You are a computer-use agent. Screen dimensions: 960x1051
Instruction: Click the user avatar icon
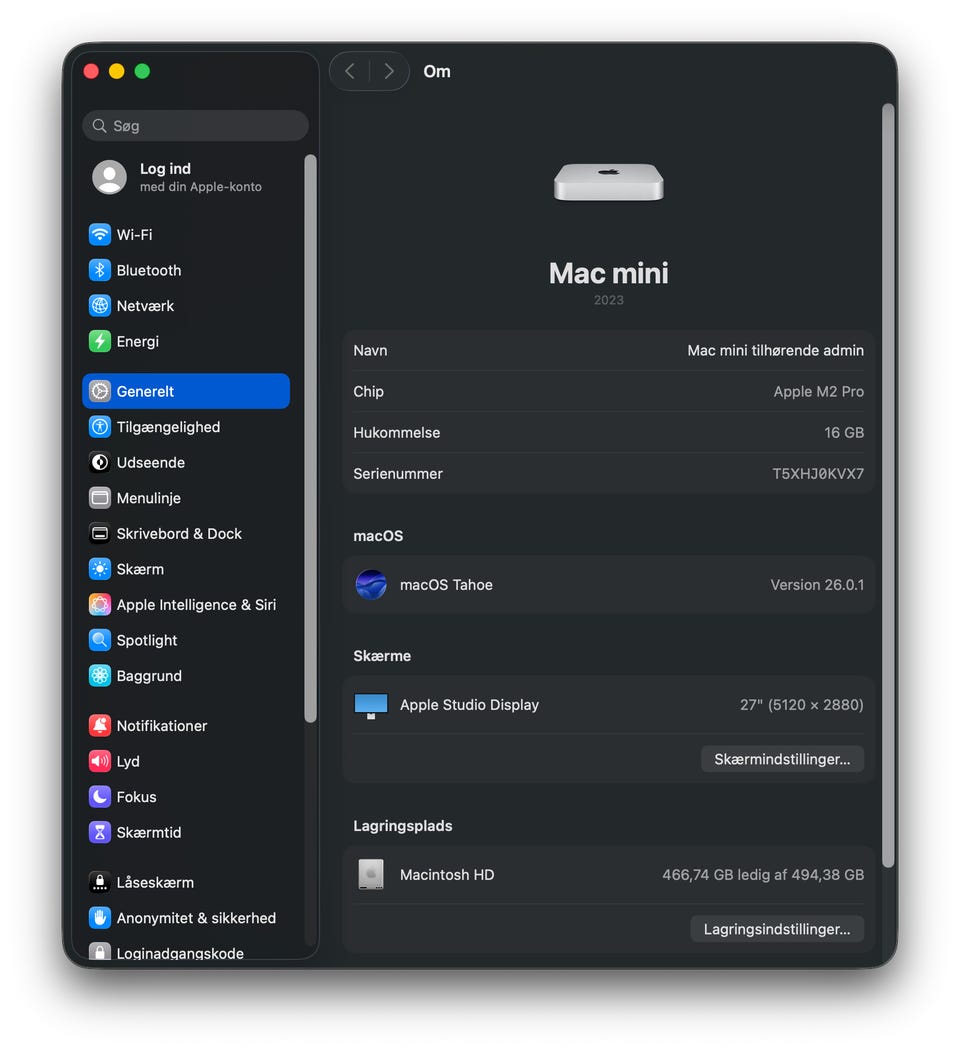point(109,177)
